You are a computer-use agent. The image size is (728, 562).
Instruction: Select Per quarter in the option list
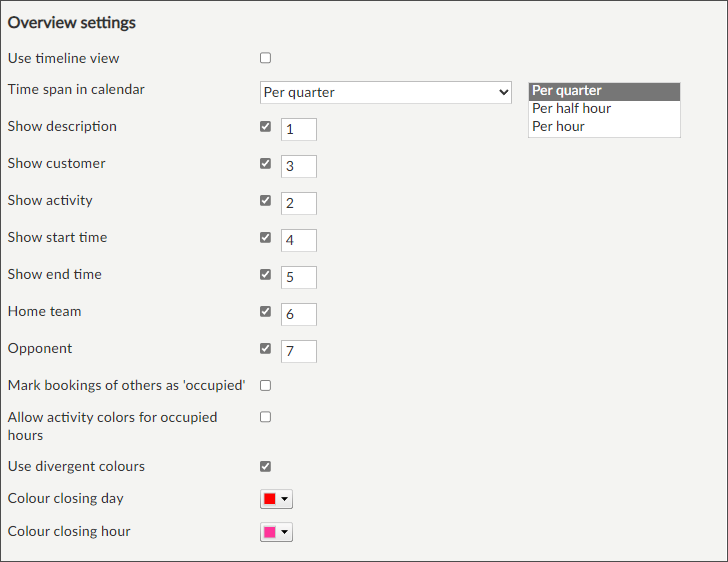click(x=604, y=91)
